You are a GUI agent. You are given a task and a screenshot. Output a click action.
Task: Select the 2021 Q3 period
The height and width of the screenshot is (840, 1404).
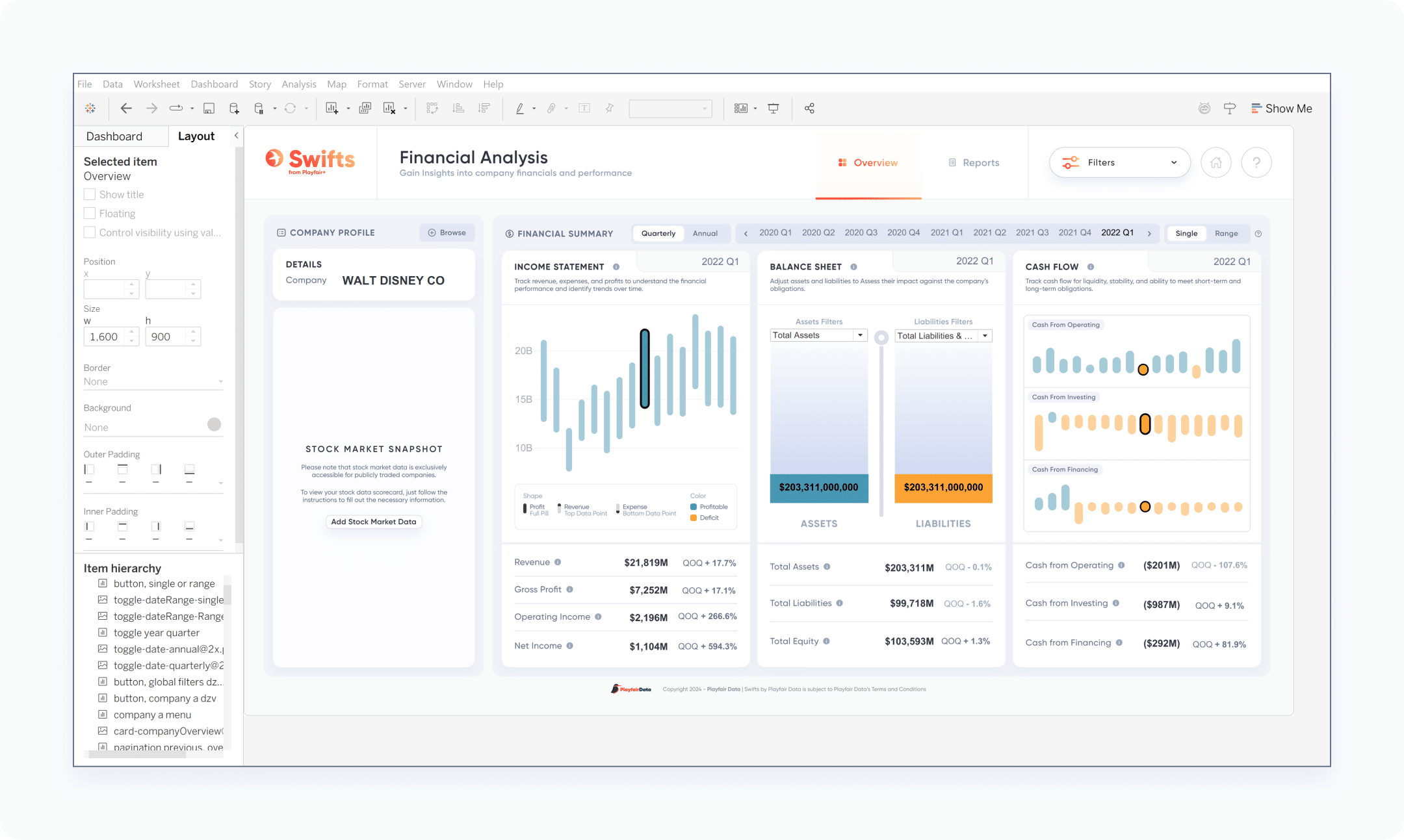pyautogui.click(x=1032, y=233)
